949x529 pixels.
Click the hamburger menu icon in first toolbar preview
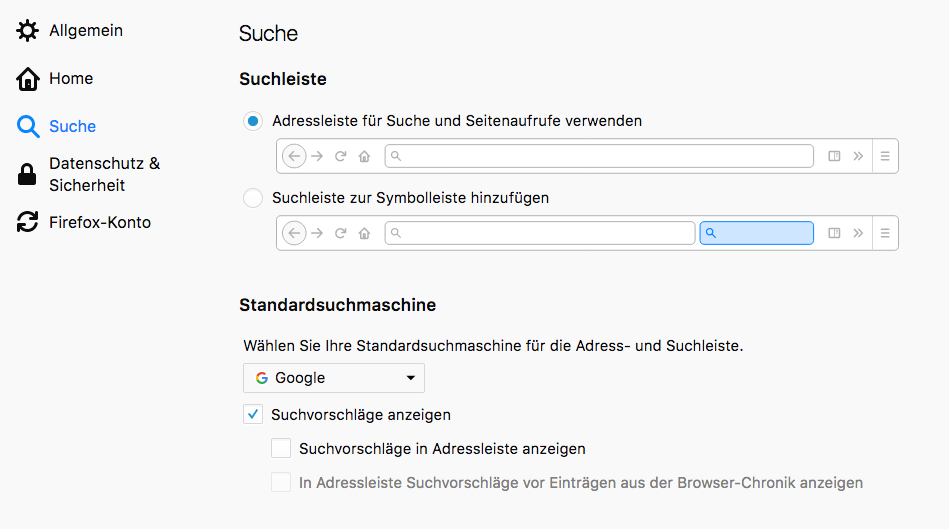[885, 156]
